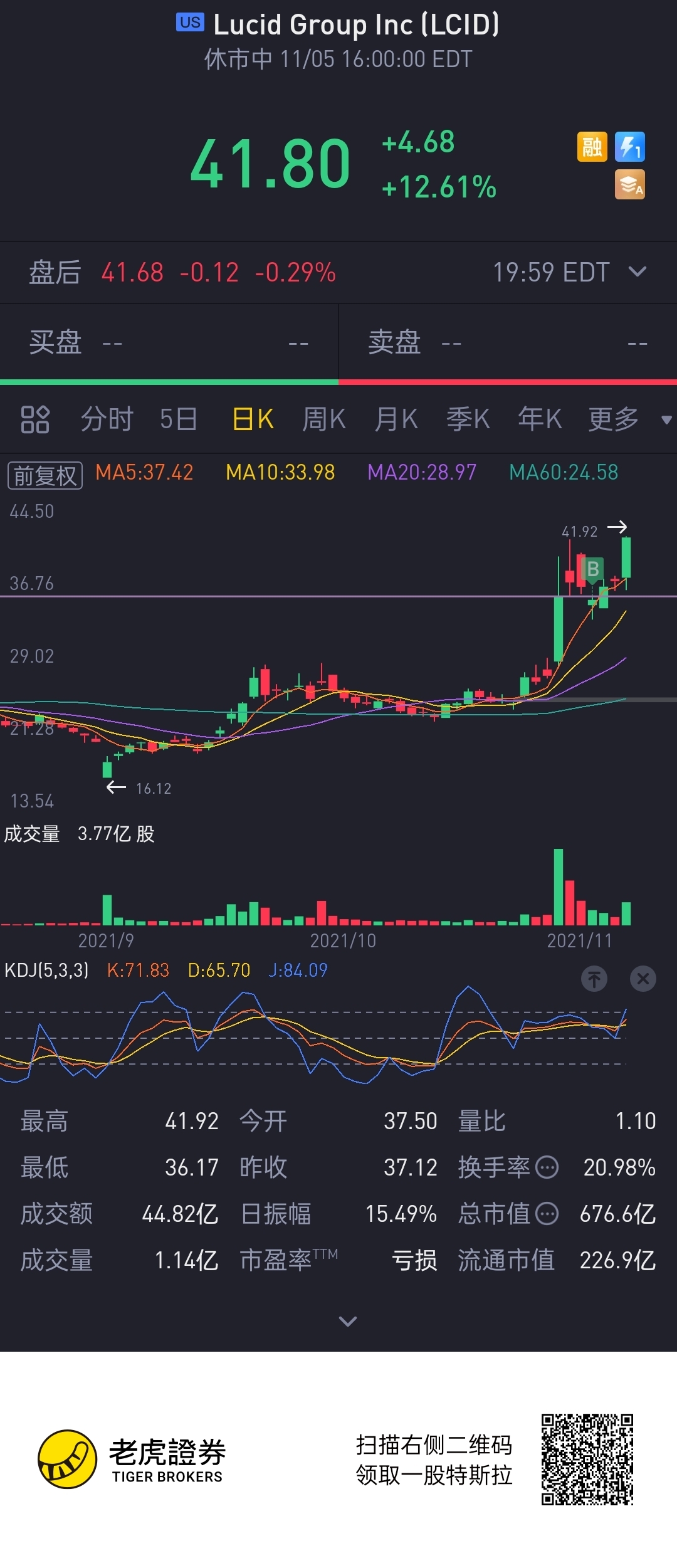This screenshot has height=1568, width=677.
Task: Tap 最高 value 41.92
Action: tap(192, 1121)
